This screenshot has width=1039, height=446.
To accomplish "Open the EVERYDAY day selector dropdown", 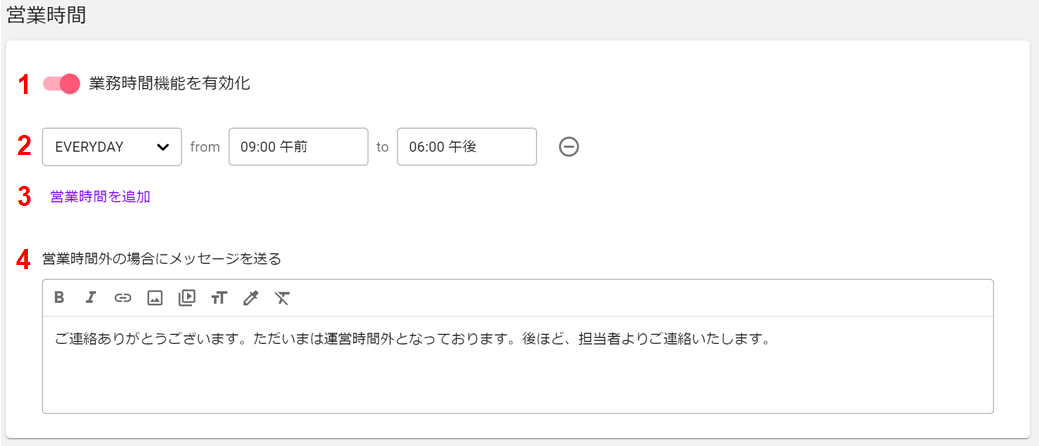I will tap(112, 147).
